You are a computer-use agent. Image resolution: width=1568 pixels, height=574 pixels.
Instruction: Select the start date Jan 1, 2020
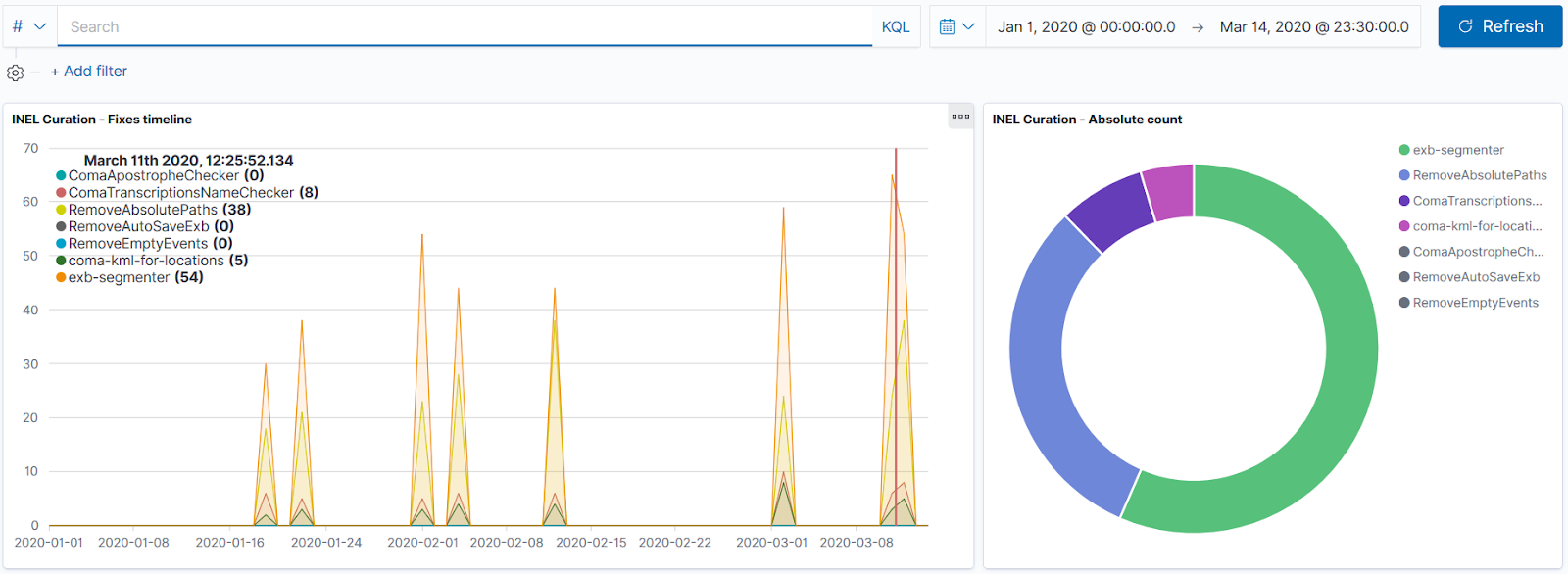[x=1086, y=26]
